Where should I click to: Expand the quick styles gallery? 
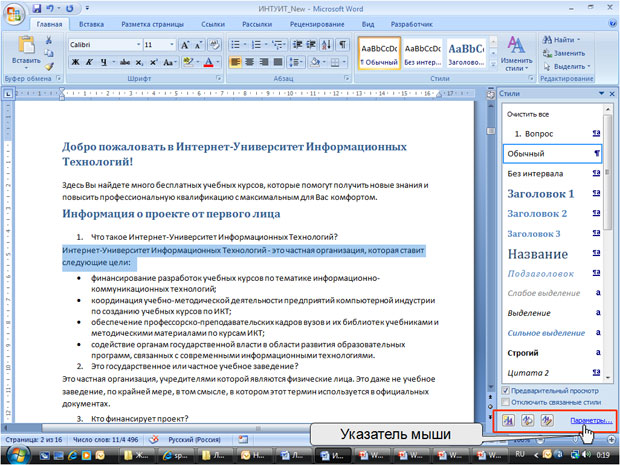point(493,64)
